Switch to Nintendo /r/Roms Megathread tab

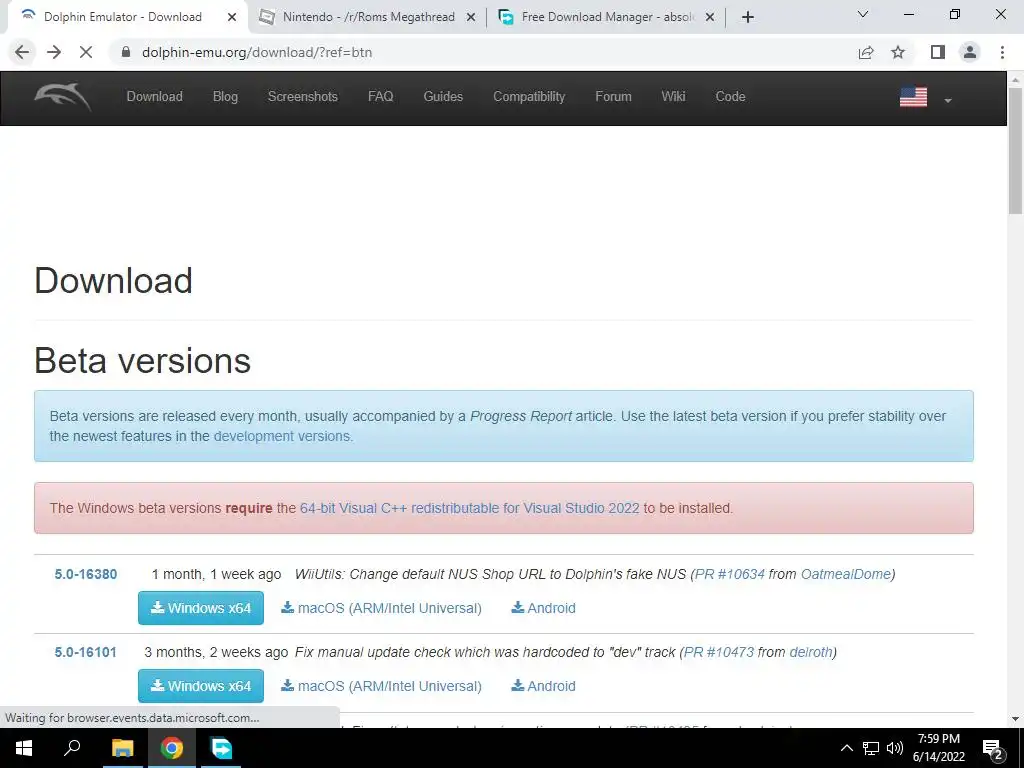[x=368, y=17]
